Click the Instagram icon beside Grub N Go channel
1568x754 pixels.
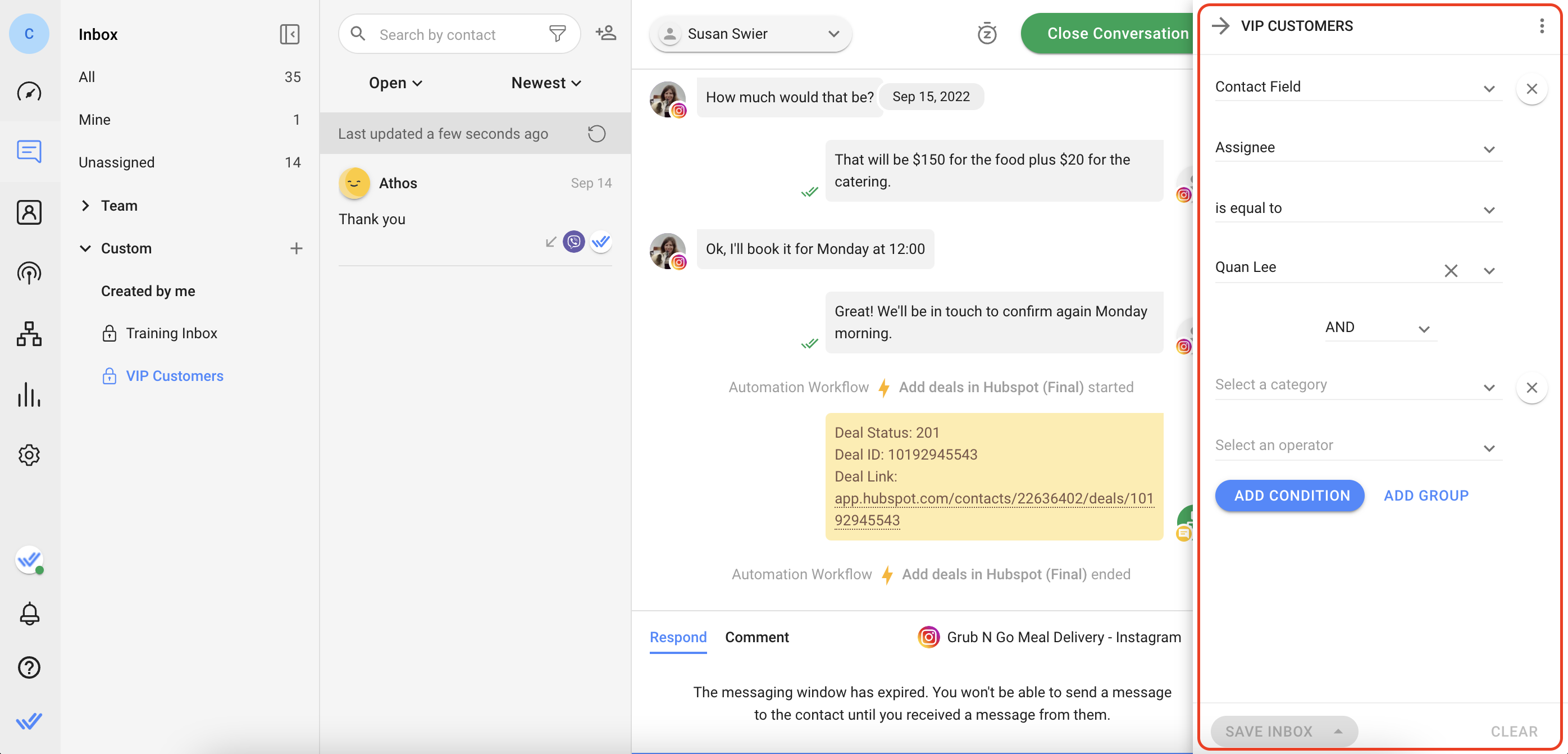click(928, 637)
